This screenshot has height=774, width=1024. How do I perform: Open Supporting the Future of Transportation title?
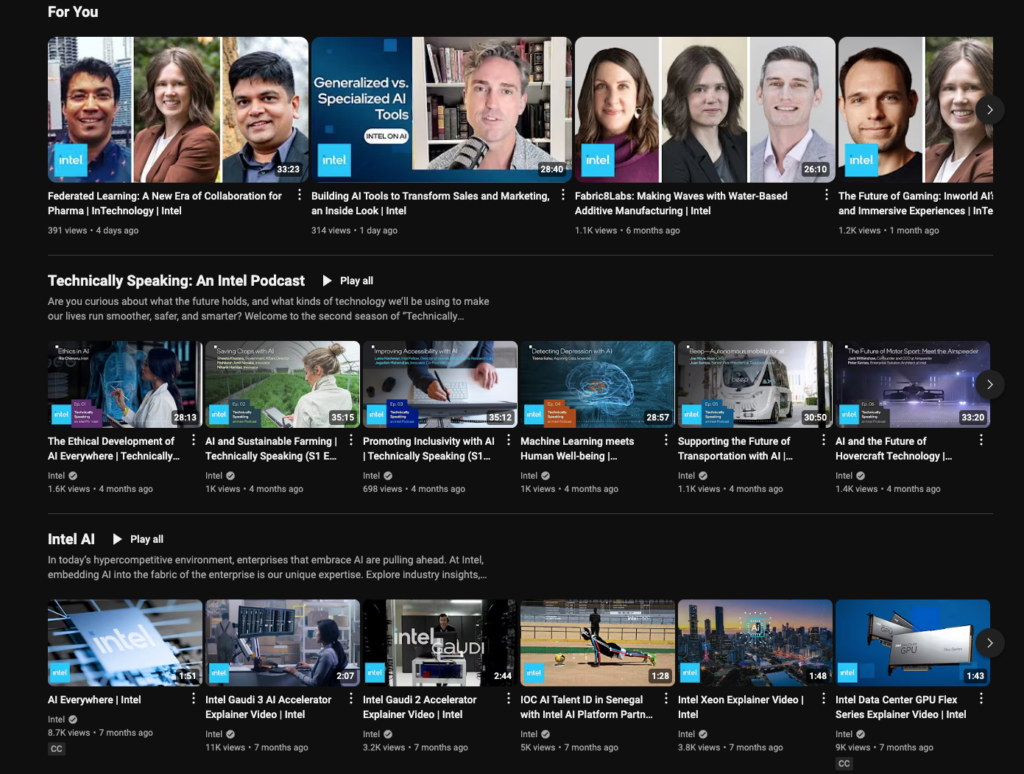pyautogui.click(x=735, y=449)
